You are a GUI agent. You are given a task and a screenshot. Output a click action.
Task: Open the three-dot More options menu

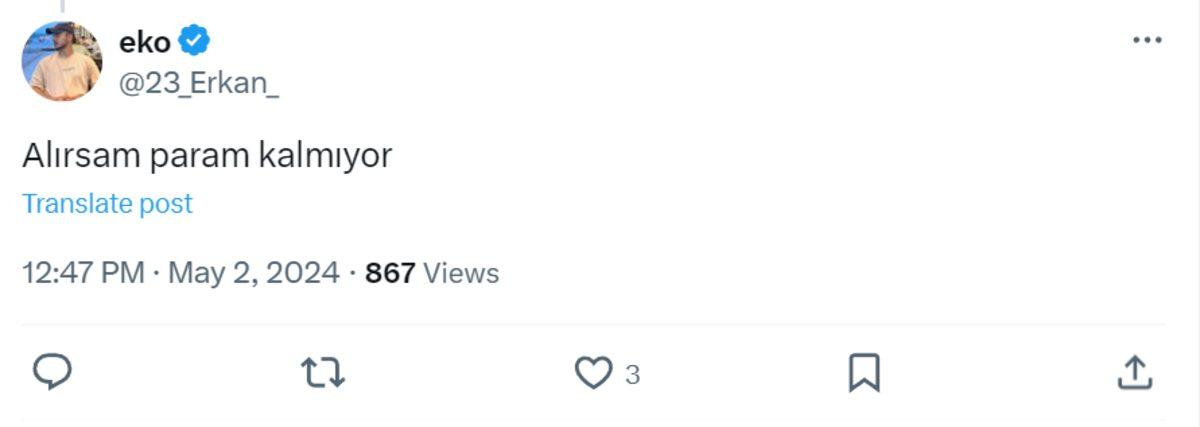click(1146, 41)
